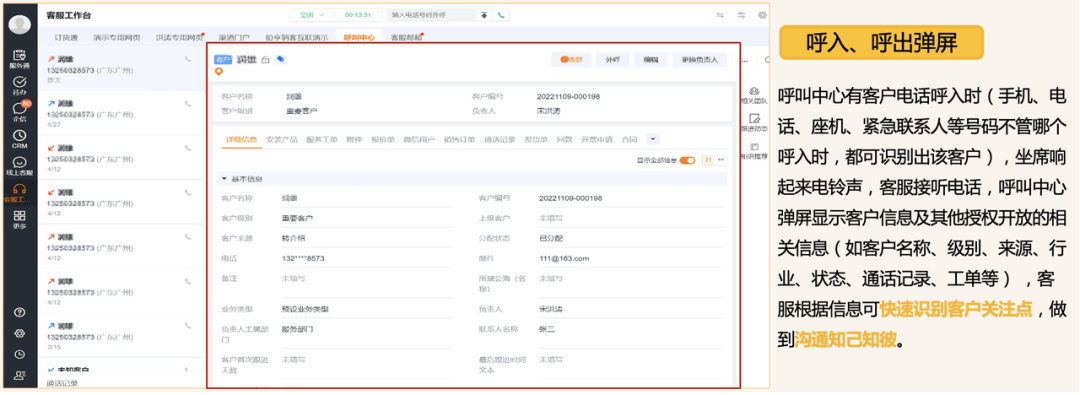Screen dimensions: 1080x395
Task: Expand the extra tabs dropdown arrow
Action: pos(652,139)
